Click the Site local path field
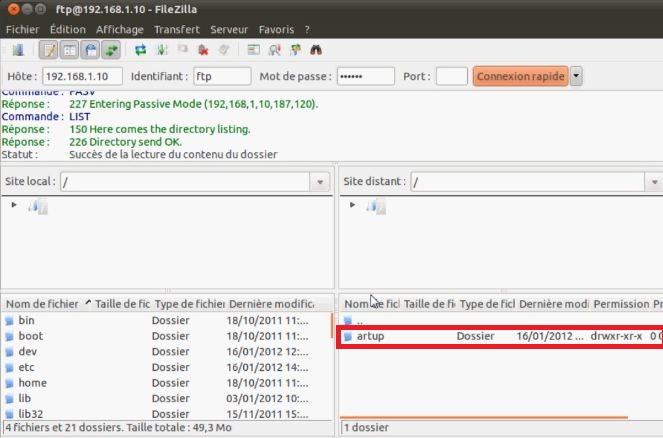This screenshot has width=663, height=438. pyautogui.click(x=185, y=182)
